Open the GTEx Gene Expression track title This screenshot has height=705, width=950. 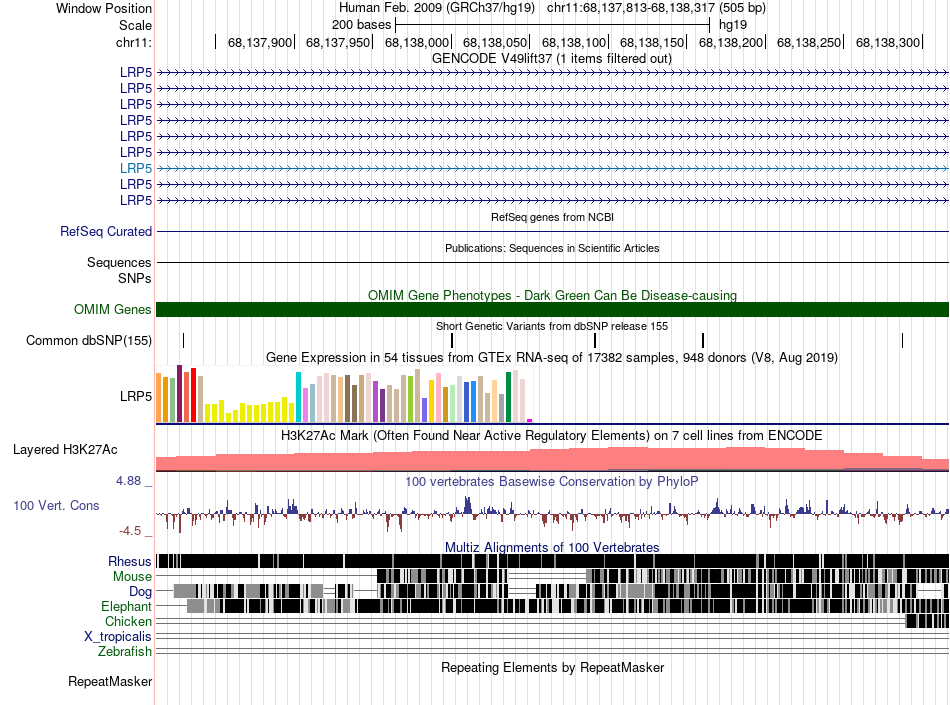(552, 358)
